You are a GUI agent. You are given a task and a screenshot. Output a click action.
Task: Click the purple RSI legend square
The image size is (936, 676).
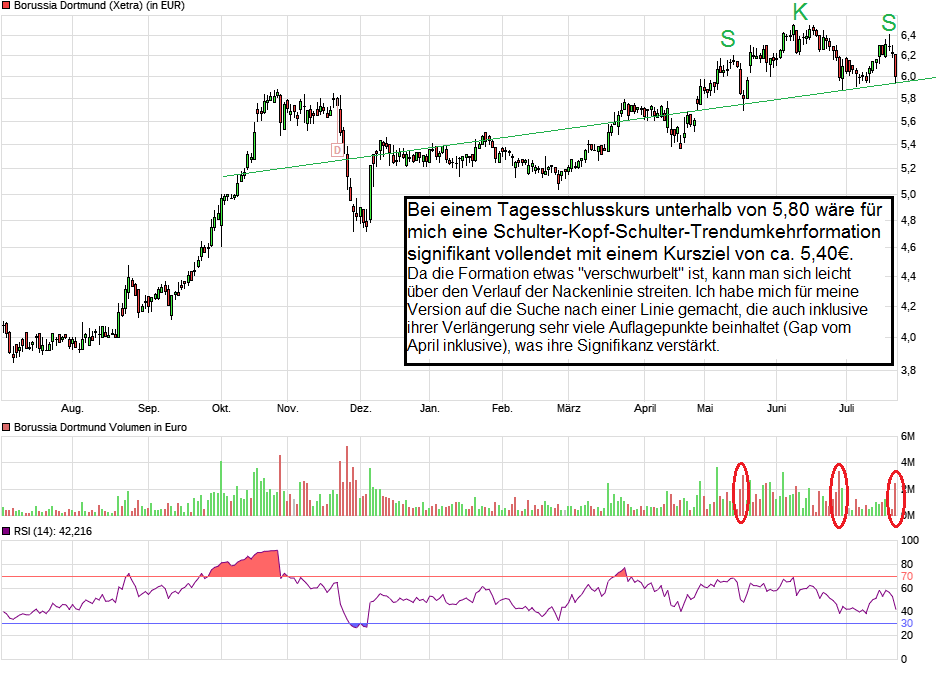coord(7,531)
